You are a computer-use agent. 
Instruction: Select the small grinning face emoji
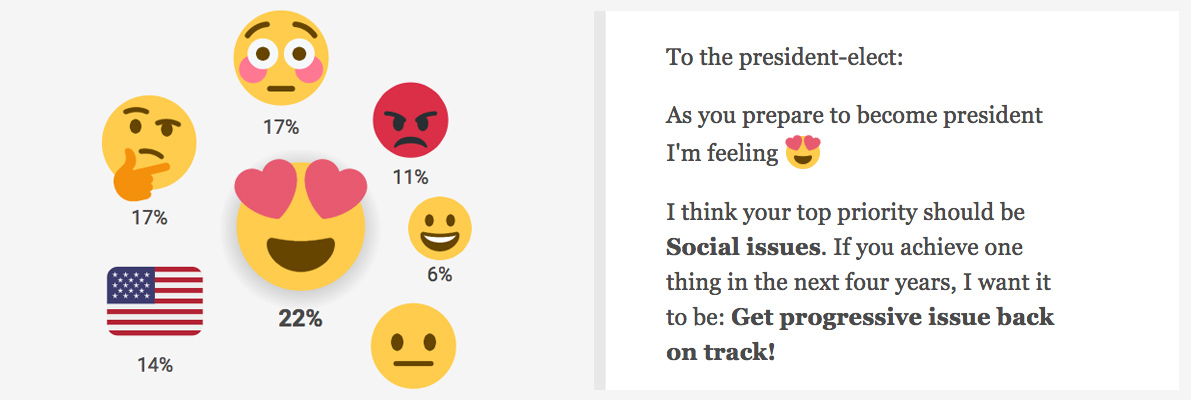click(x=440, y=228)
